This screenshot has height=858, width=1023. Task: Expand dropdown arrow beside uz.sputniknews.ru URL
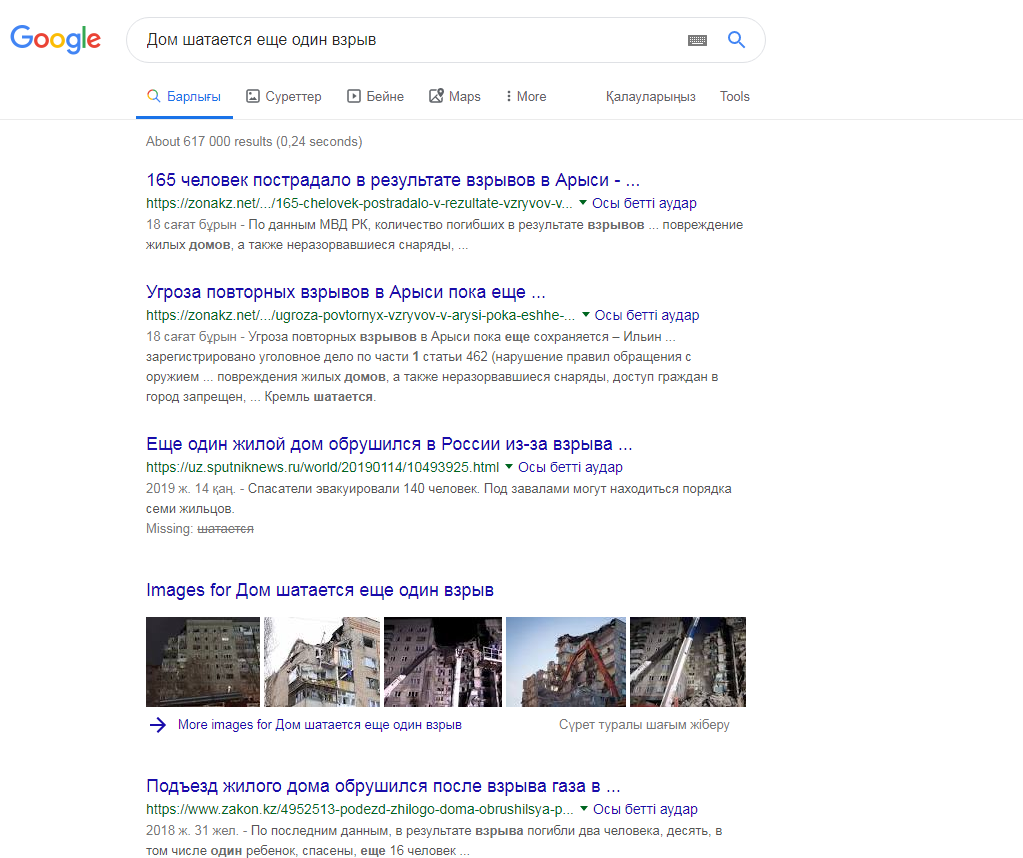coord(509,467)
